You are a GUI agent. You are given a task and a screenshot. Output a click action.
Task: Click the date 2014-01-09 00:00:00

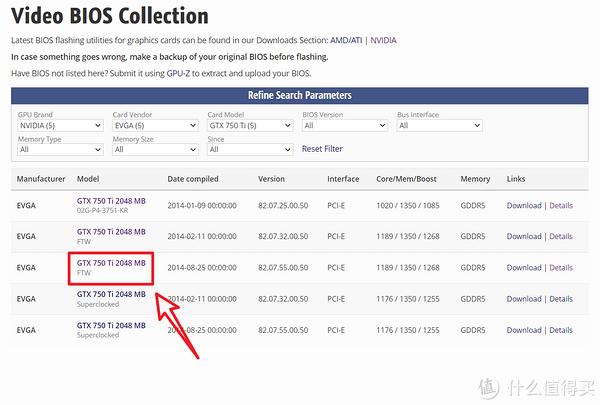pyautogui.click(x=202, y=206)
